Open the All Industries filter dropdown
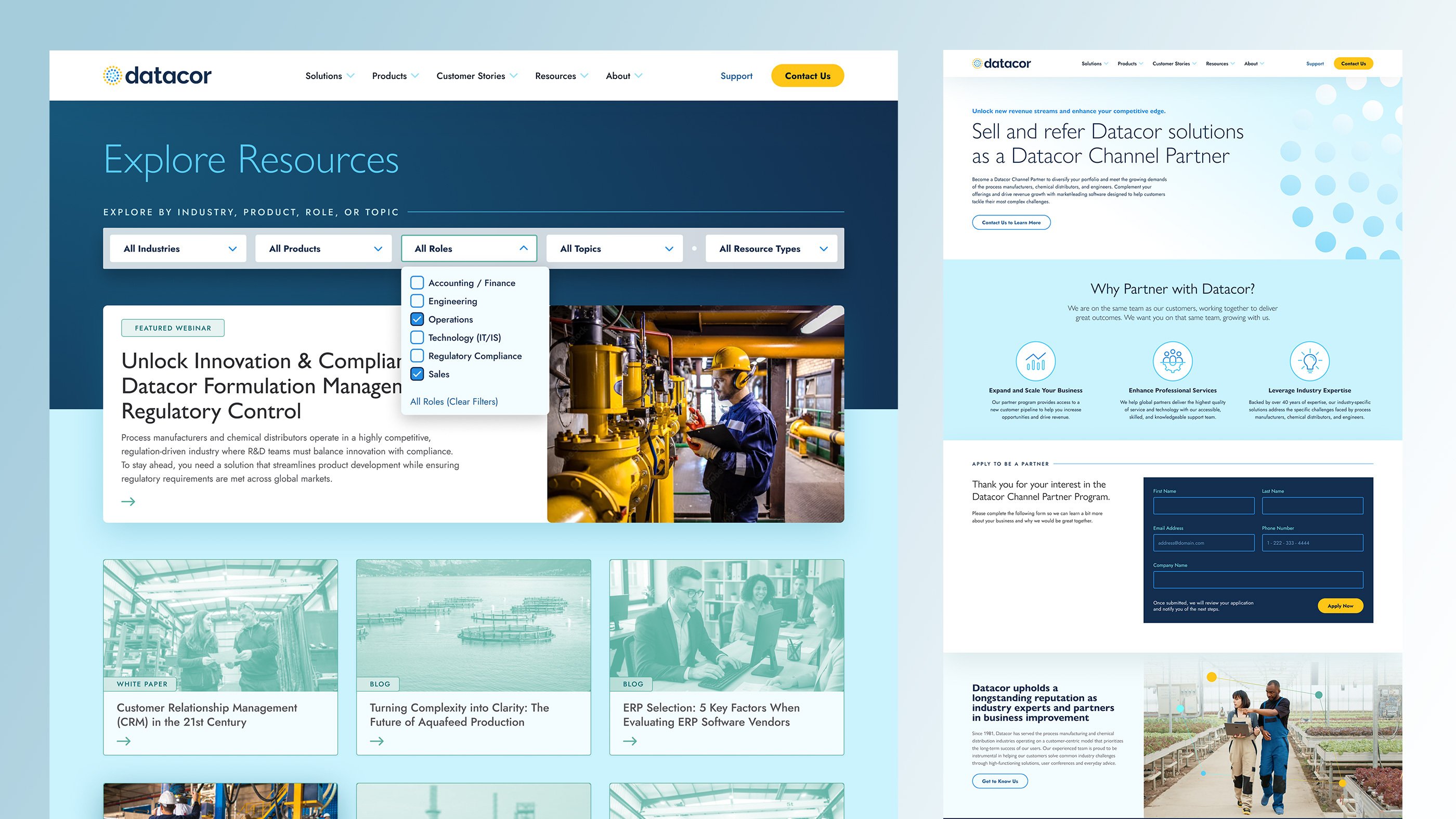The image size is (1456, 819). pyautogui.click(x=178, y=249)
